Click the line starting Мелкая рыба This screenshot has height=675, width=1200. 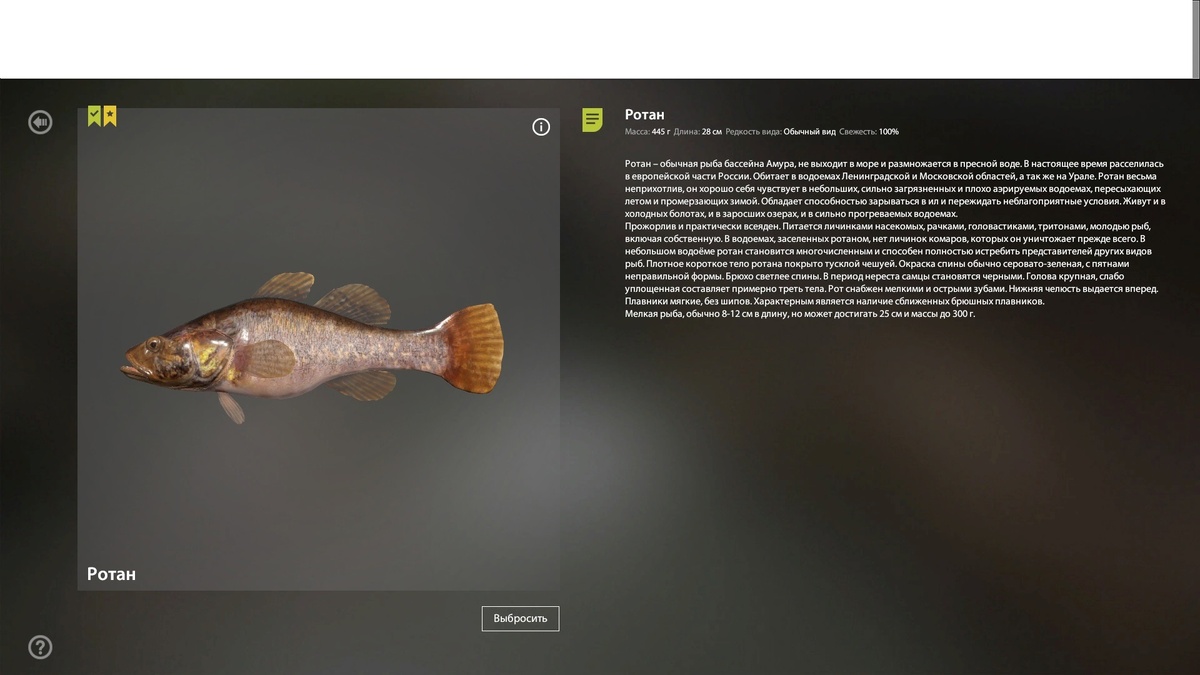pyautogui.click(x=800, y=314)
